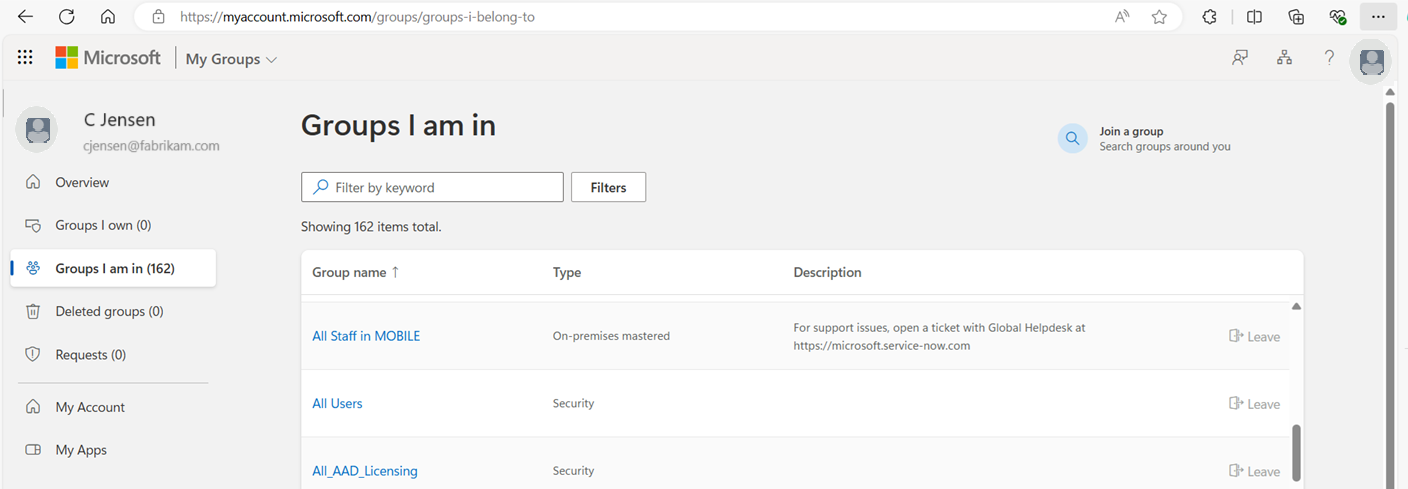Screen dimensions: 1408x489
Task: Open the browser extensions puzzle icon
Action: (1209, 17)
